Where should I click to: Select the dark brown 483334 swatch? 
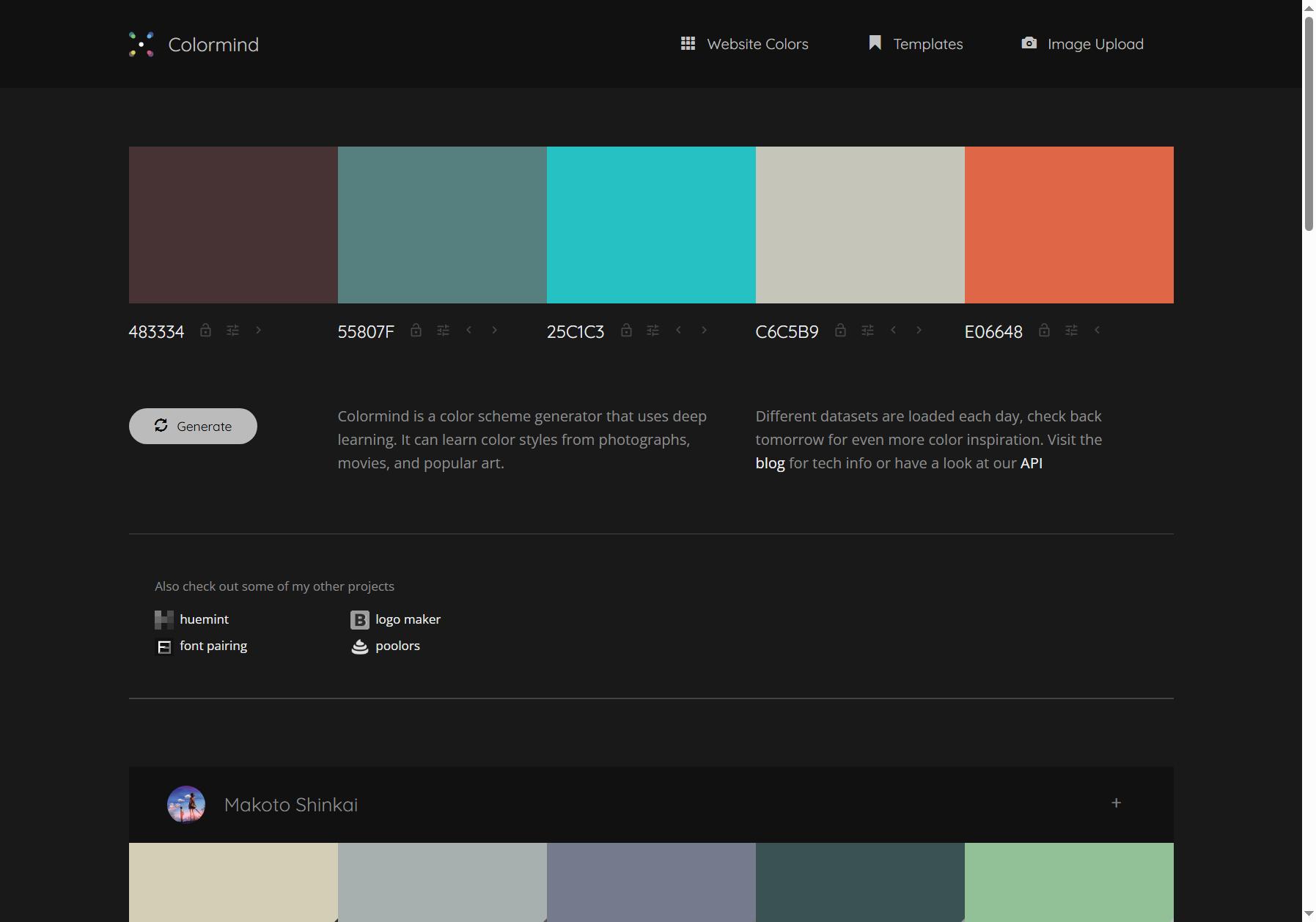click(x=233, y=225)
